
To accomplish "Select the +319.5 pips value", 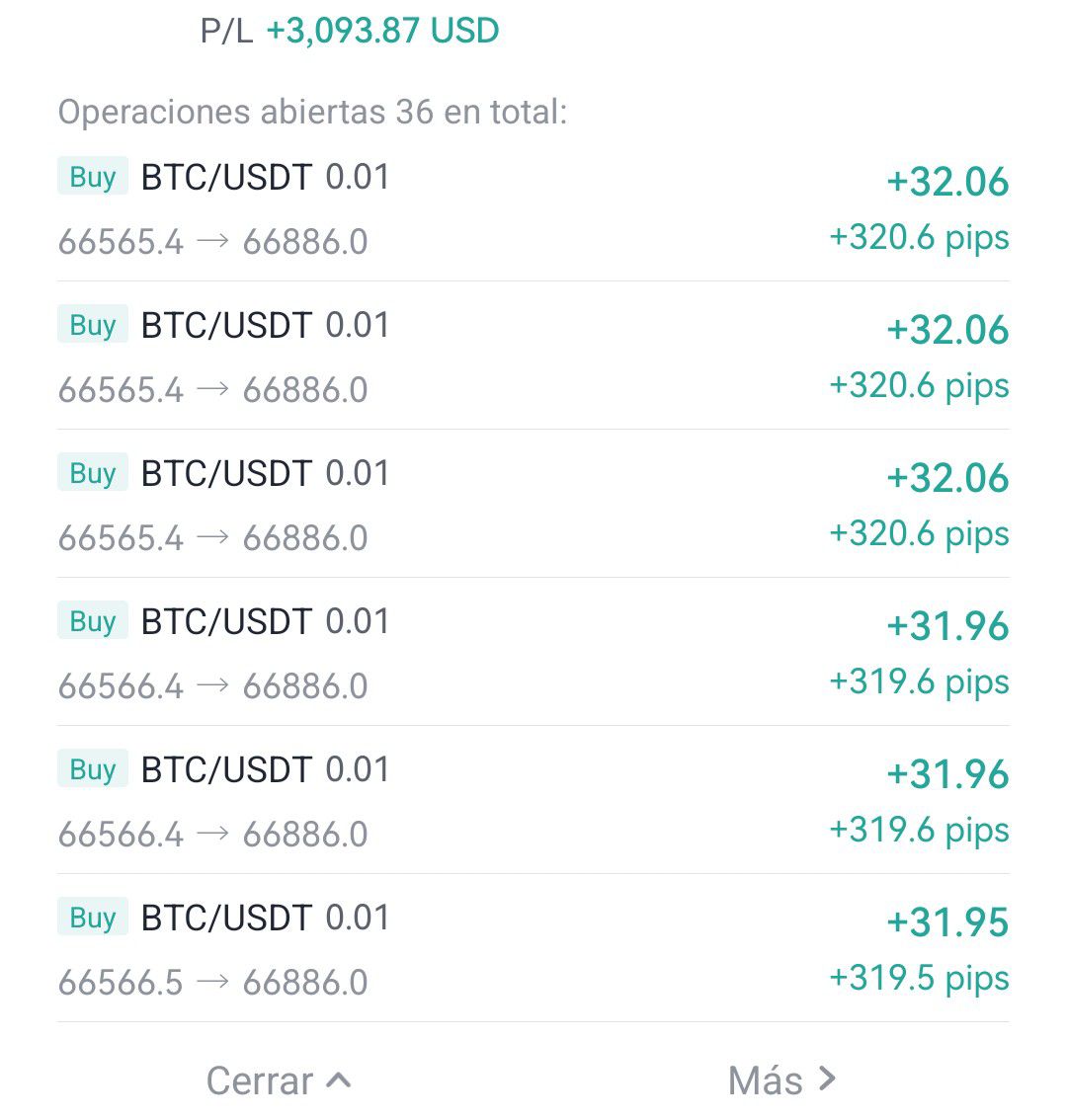I will coord(919,978).
